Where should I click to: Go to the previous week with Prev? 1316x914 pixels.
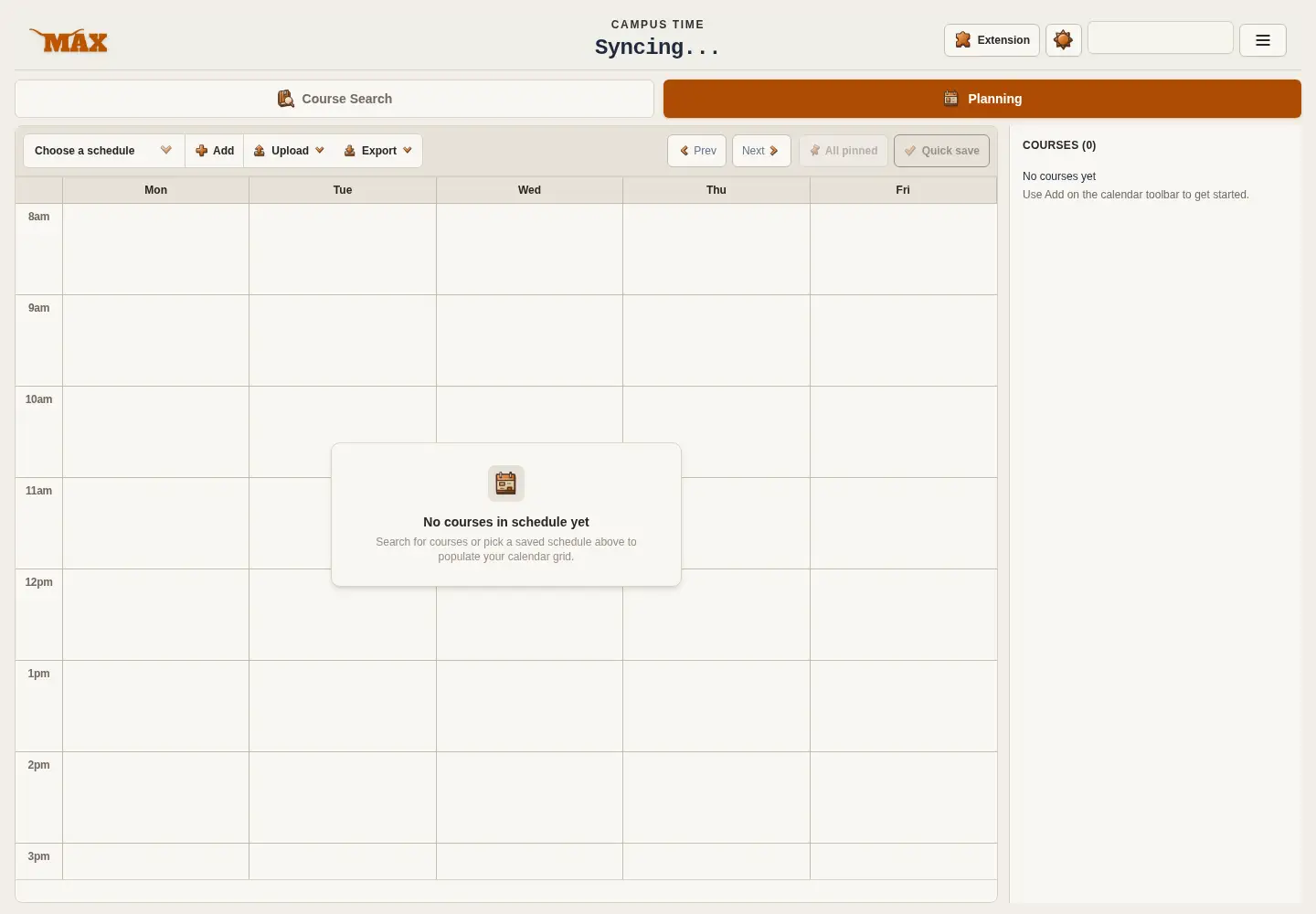pyautogui.click(x=697, y=151)
